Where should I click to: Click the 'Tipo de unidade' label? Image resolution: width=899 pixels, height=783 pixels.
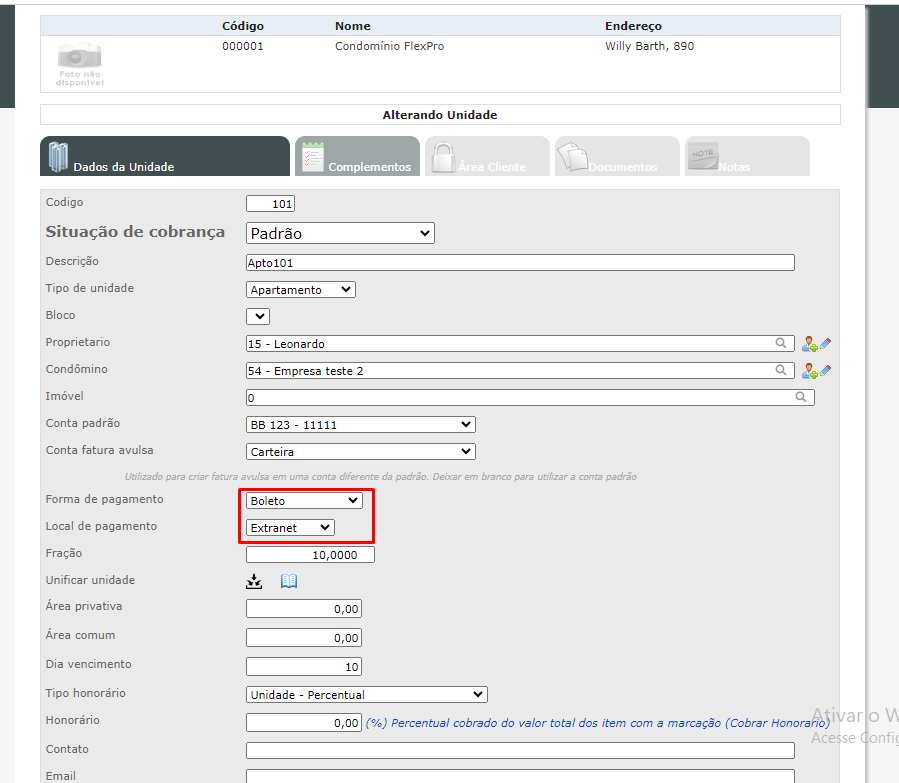point(89,288)
